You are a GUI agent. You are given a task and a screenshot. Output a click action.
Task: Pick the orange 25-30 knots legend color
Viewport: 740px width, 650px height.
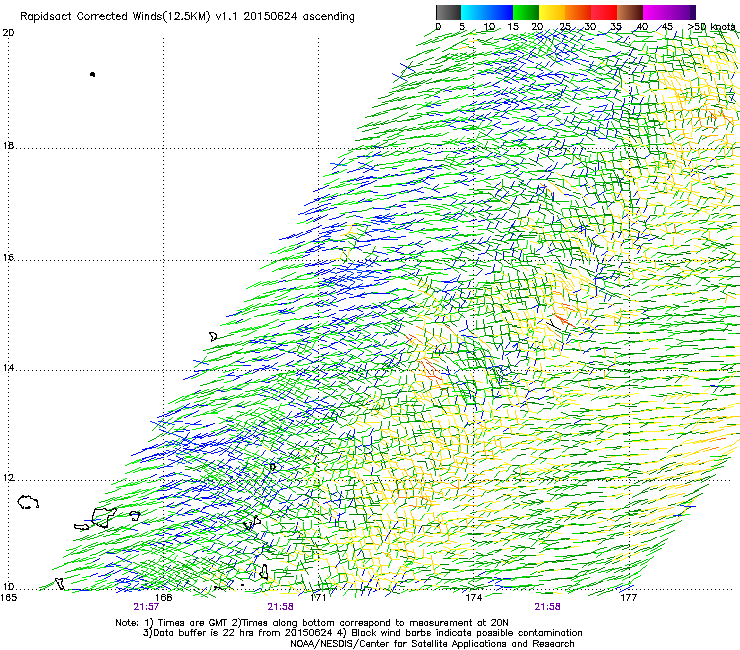(x=578, y=12)
